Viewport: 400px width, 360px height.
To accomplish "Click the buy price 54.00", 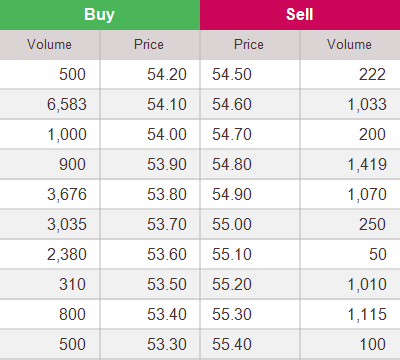I will point(167,134).
